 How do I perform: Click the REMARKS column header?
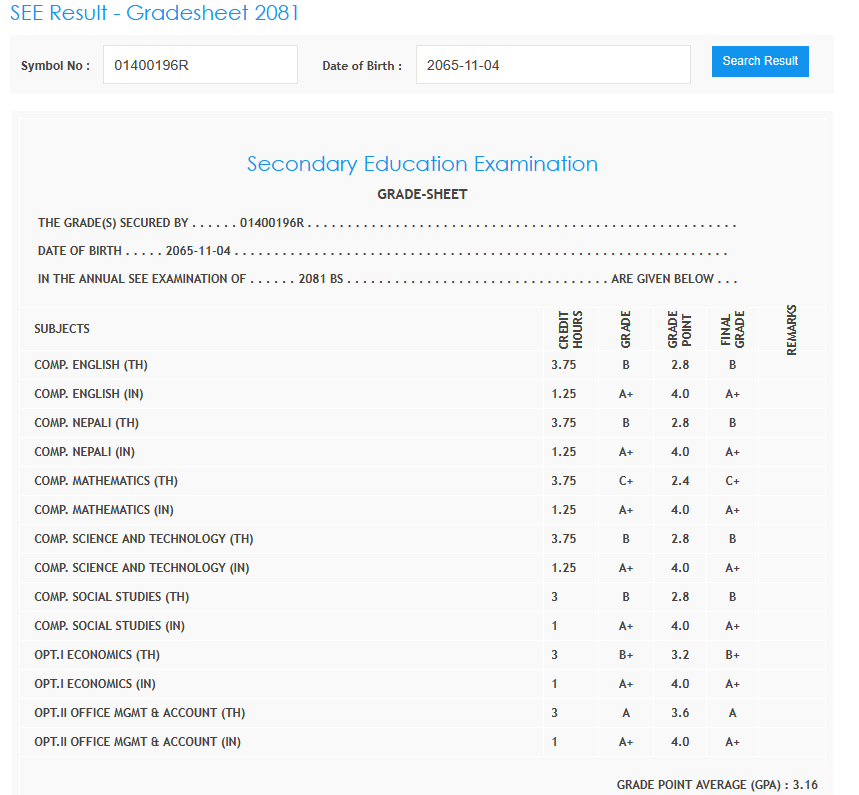pyautogui.click(x=791, y=329)
